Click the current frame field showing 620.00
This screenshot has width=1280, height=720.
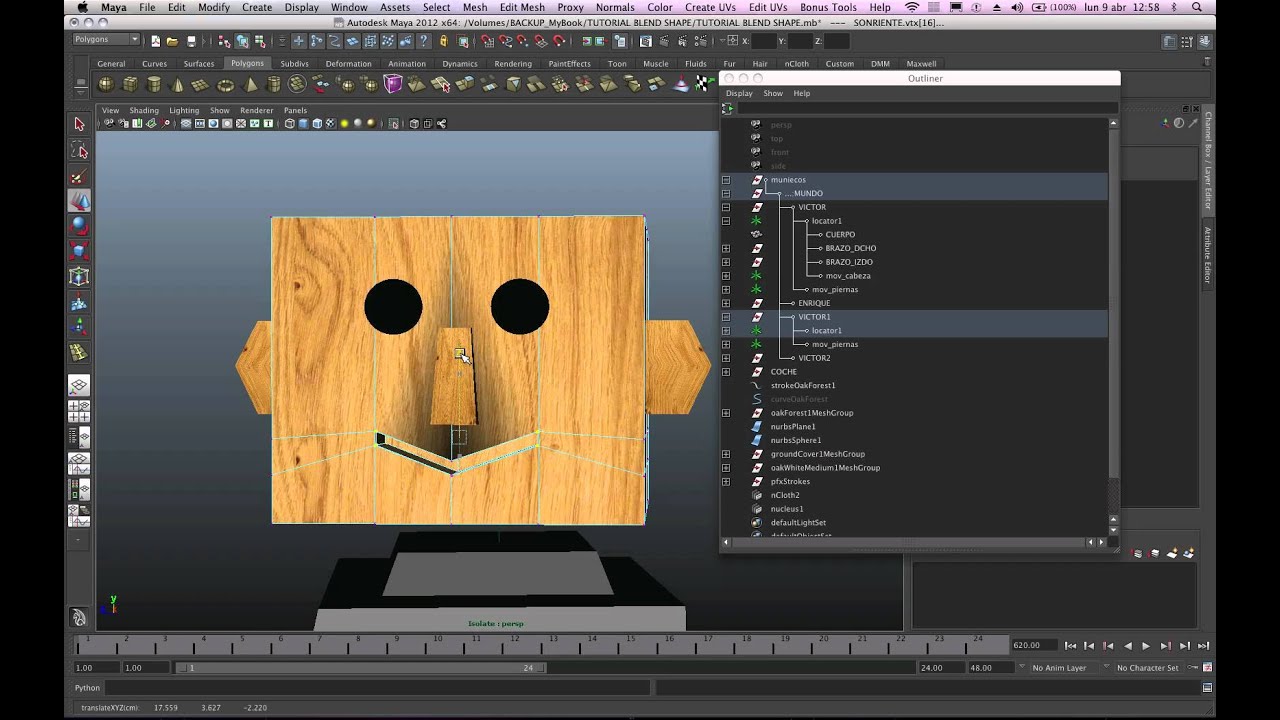[1033, 646]
